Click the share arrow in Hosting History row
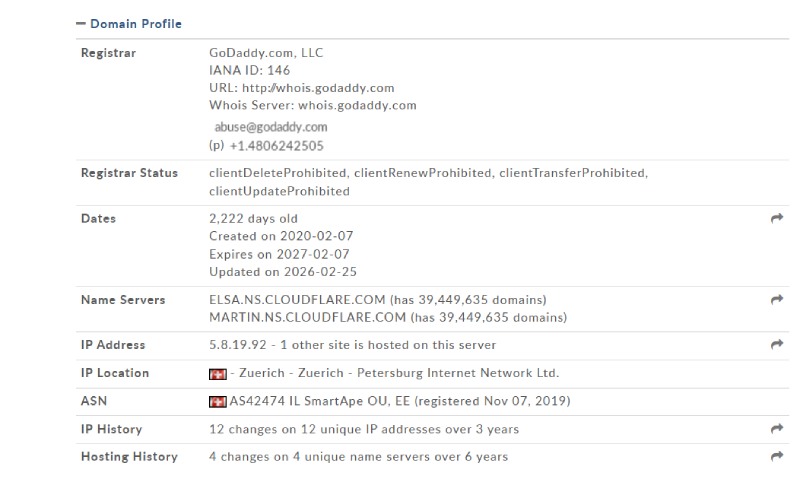The height and width of the screenshot is (479, 800). click(x=777, y=457)
